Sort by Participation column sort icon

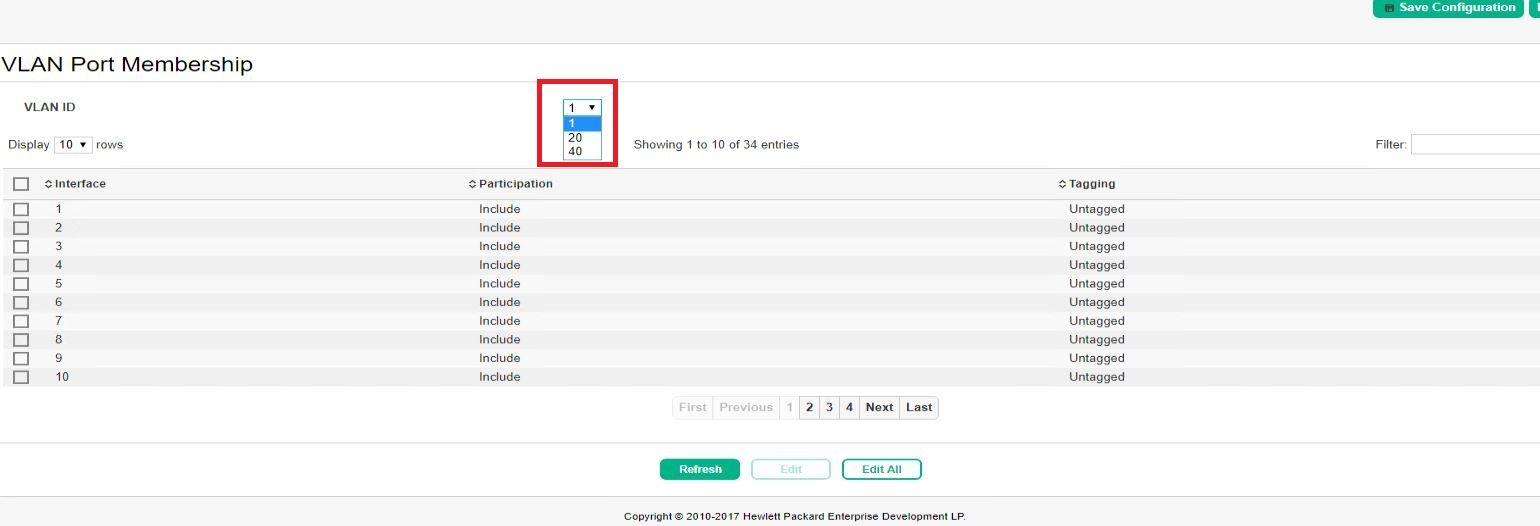tap(472, 184)
